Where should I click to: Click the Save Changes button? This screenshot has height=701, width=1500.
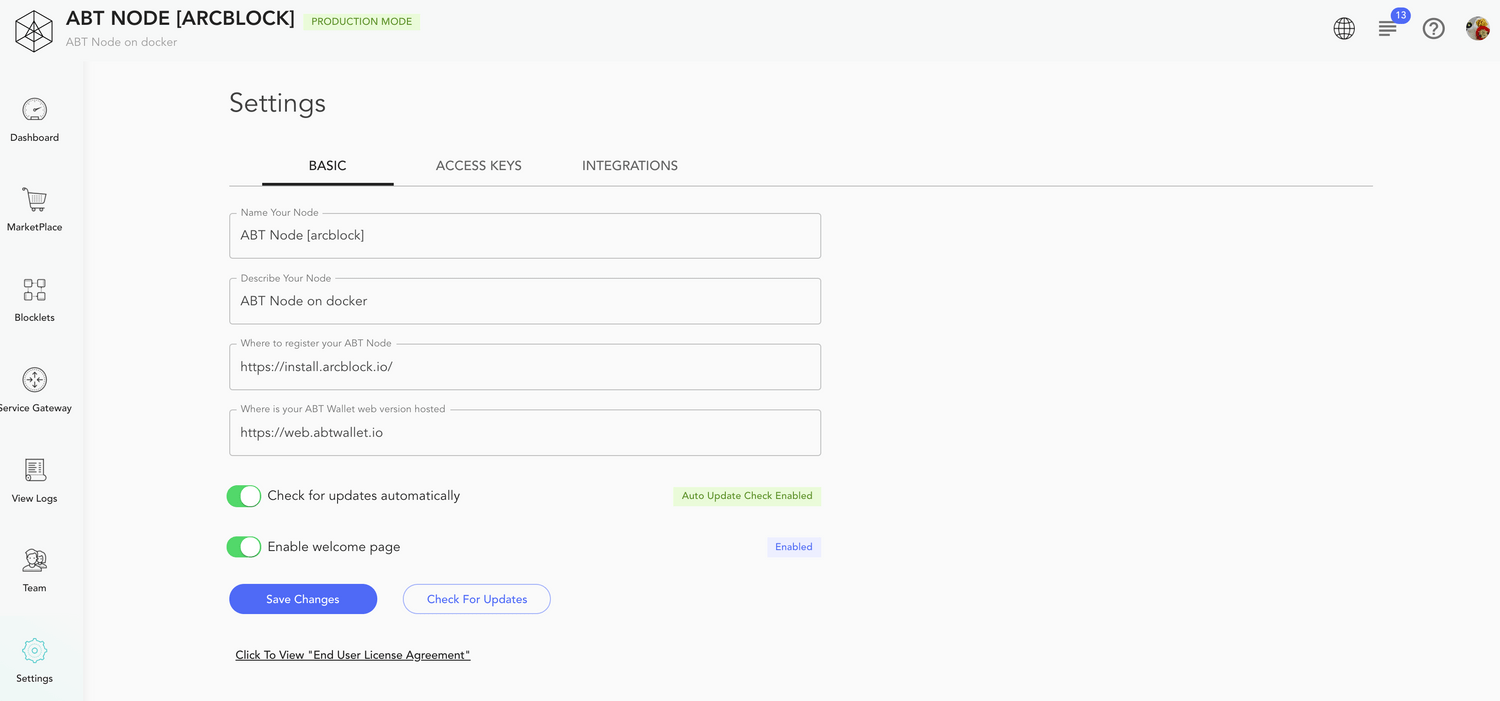coord(303,599)
